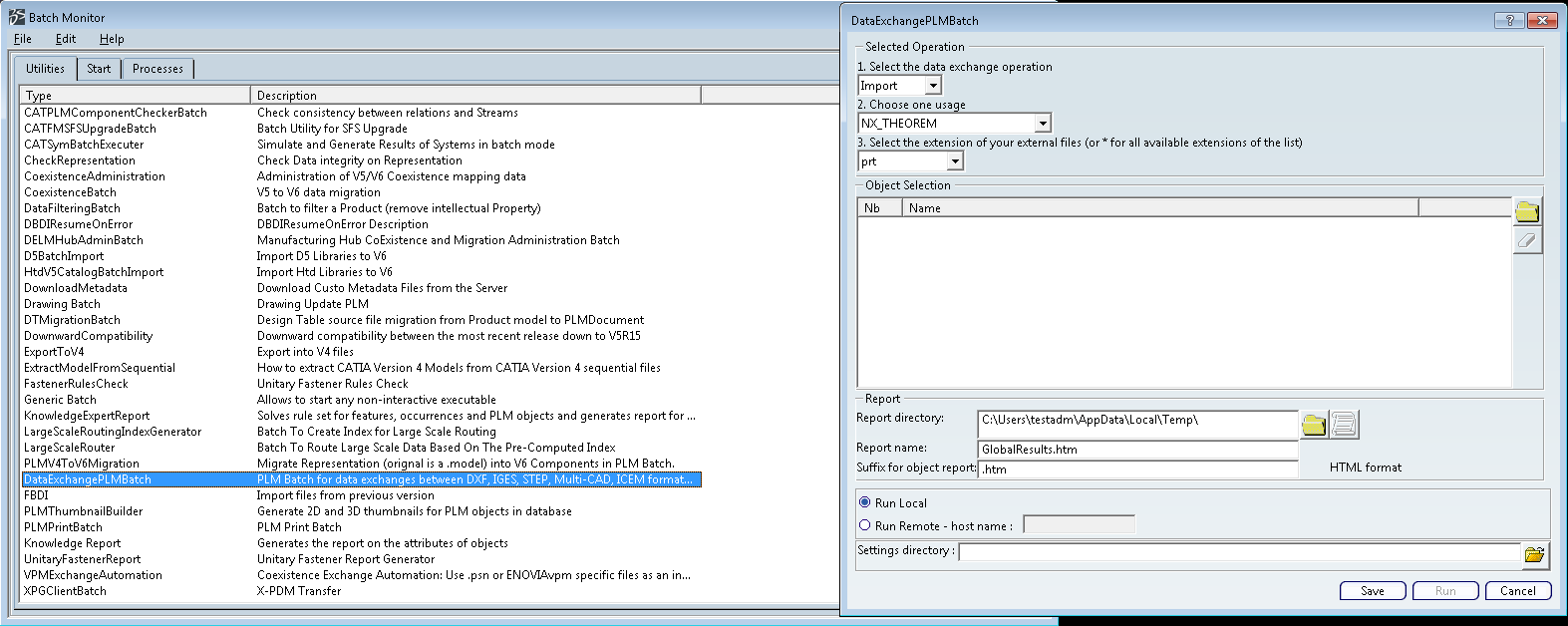Viewport: 1568px width, 626px height.
Task: Click the Name column header in Object Selection
Action: 1160,207
